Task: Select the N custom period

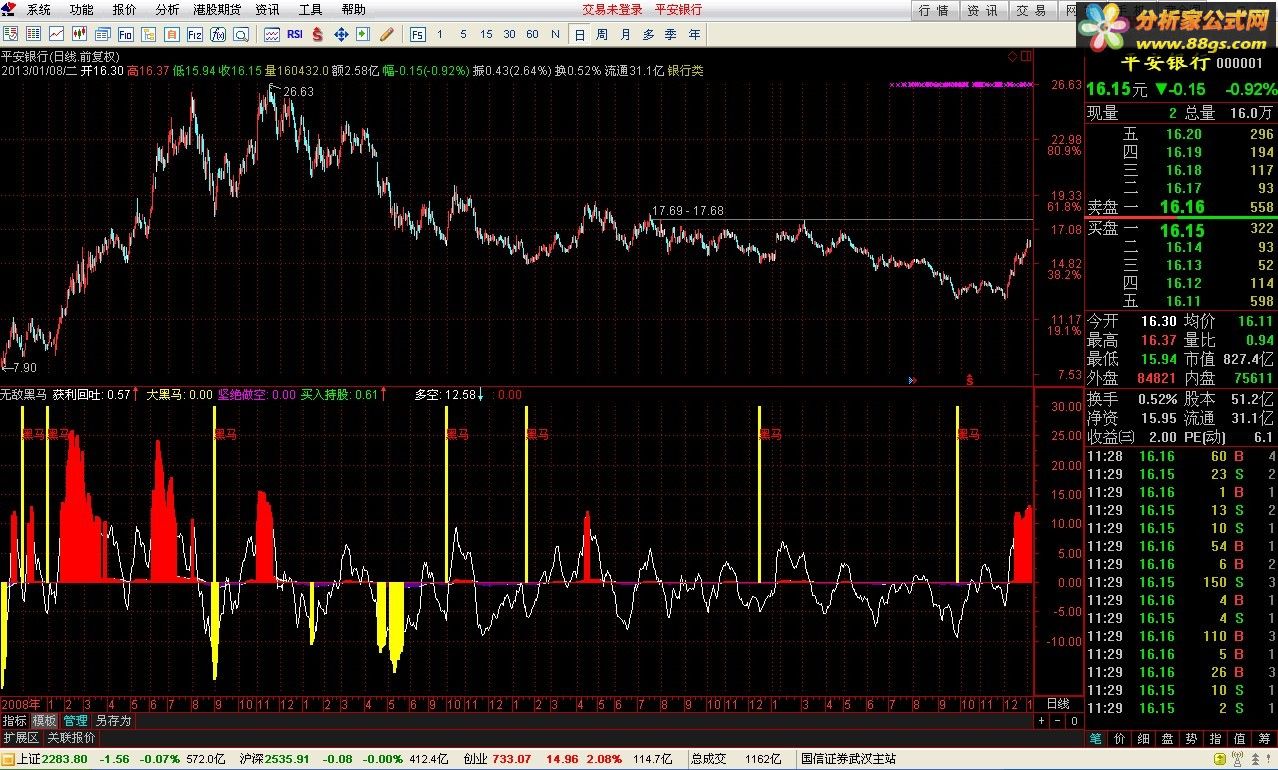Action: pos(555,34)
